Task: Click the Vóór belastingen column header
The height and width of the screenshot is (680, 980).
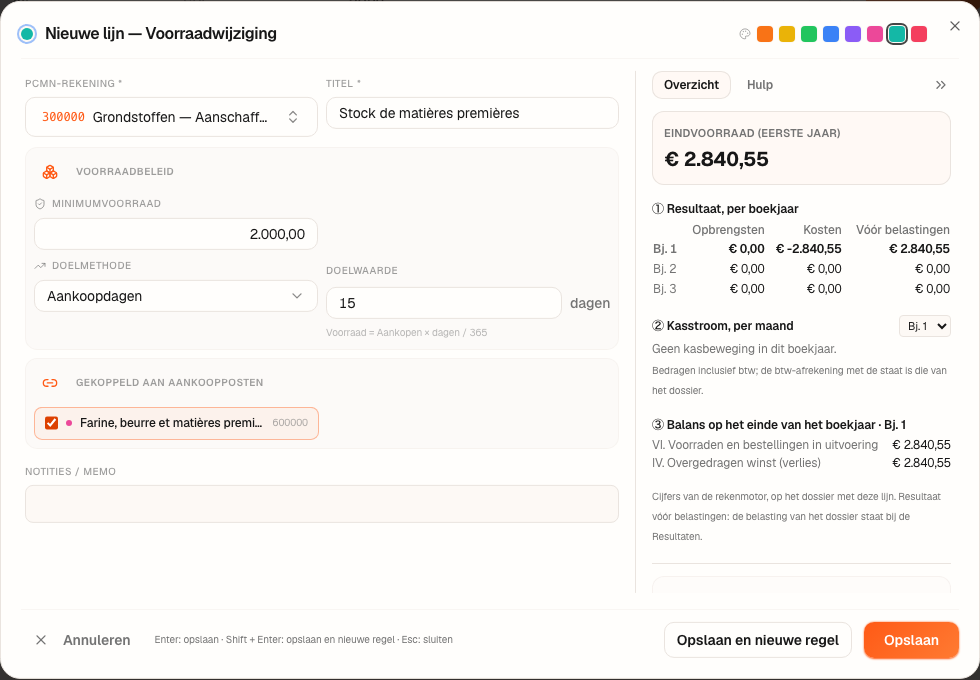Action: pos(902,230)
